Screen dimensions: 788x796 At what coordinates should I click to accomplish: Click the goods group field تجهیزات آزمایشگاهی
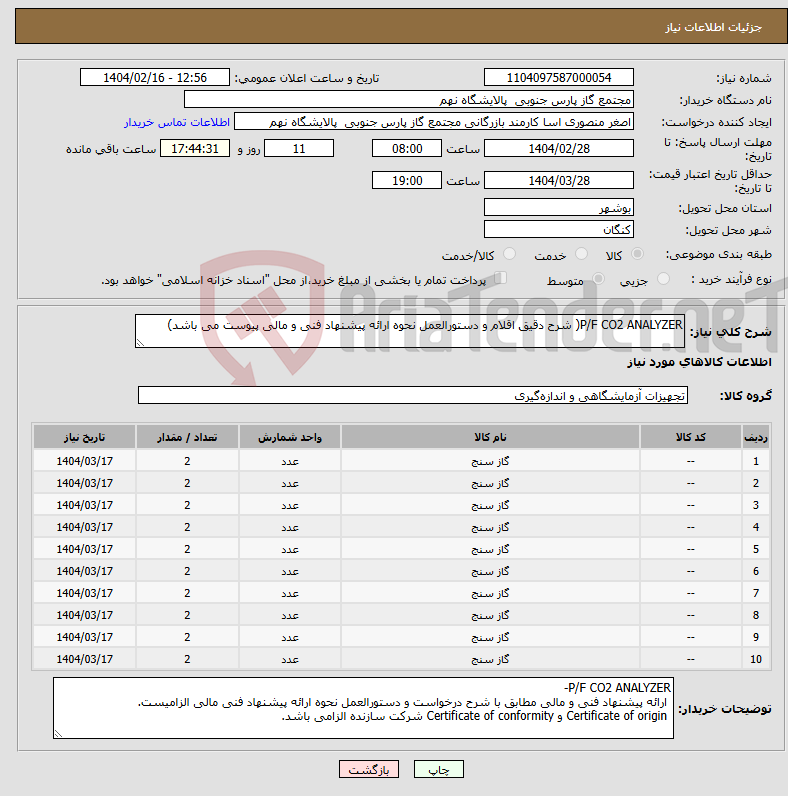(x=413, y=395)
